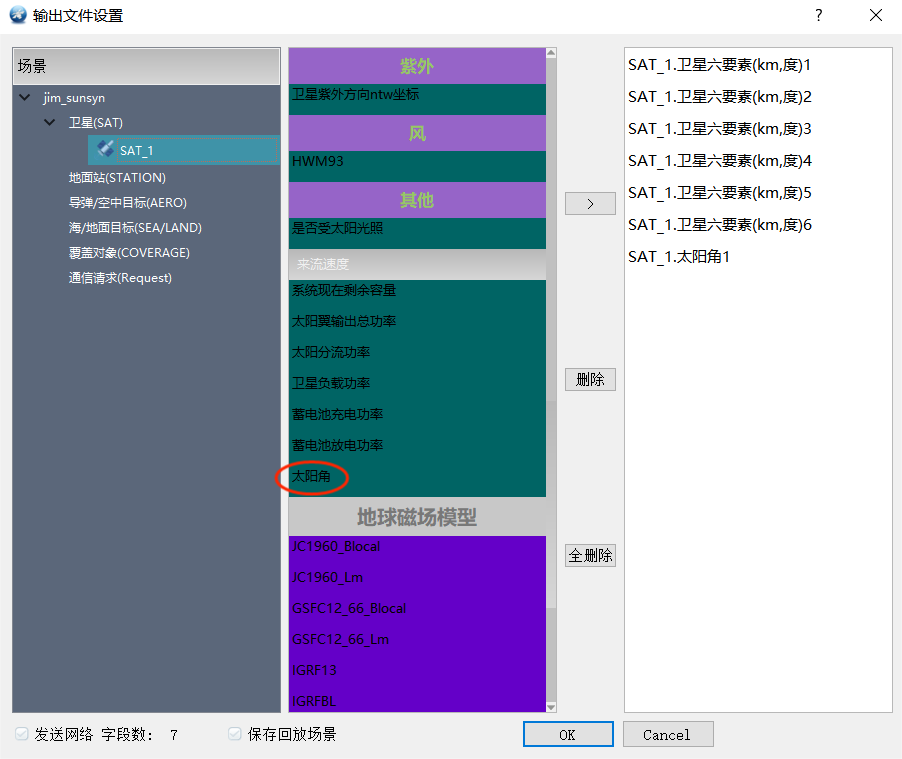
Task: Select 地面站(STATION) in scene tree
Action: 117,178
